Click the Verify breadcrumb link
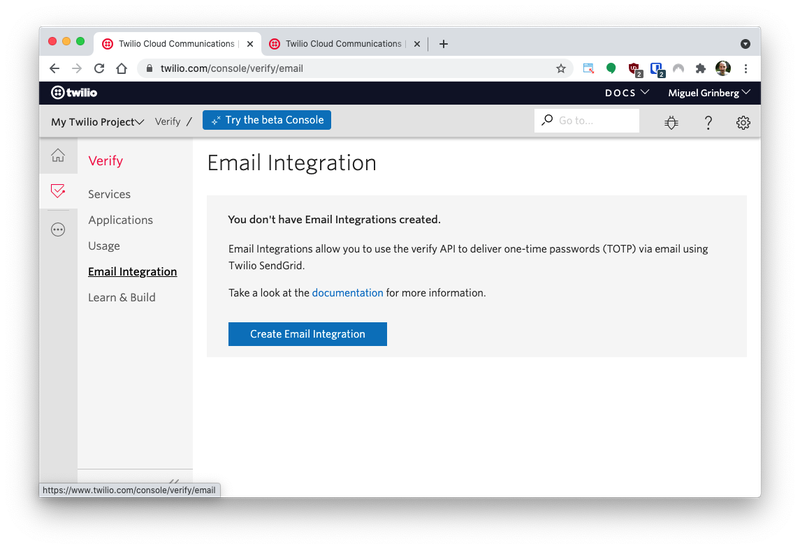Screen dimensions: 800x549 click(168, 121)
